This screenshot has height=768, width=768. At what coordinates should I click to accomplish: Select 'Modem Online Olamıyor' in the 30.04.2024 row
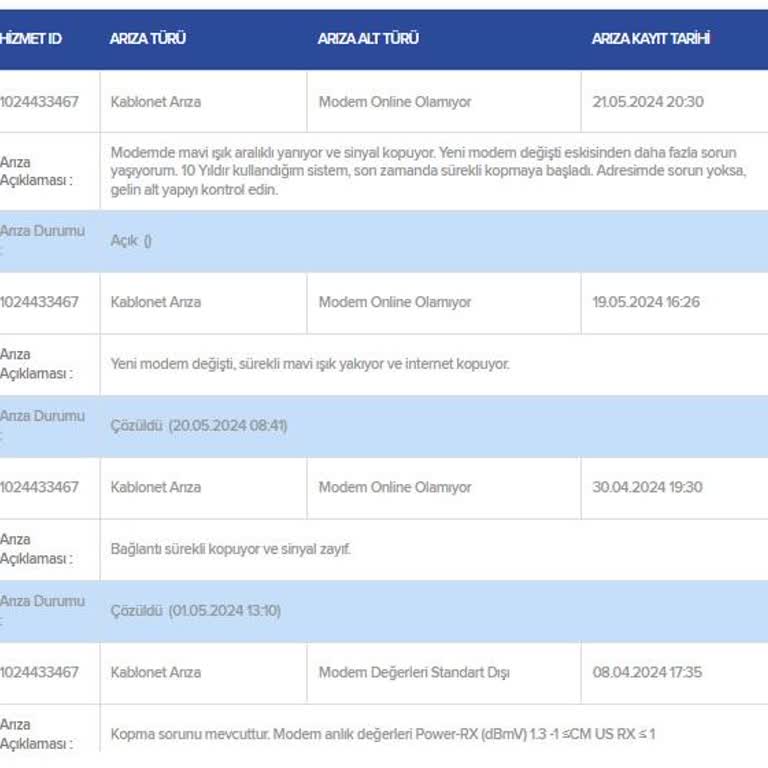pyautogui.click(x=395, y=487)
